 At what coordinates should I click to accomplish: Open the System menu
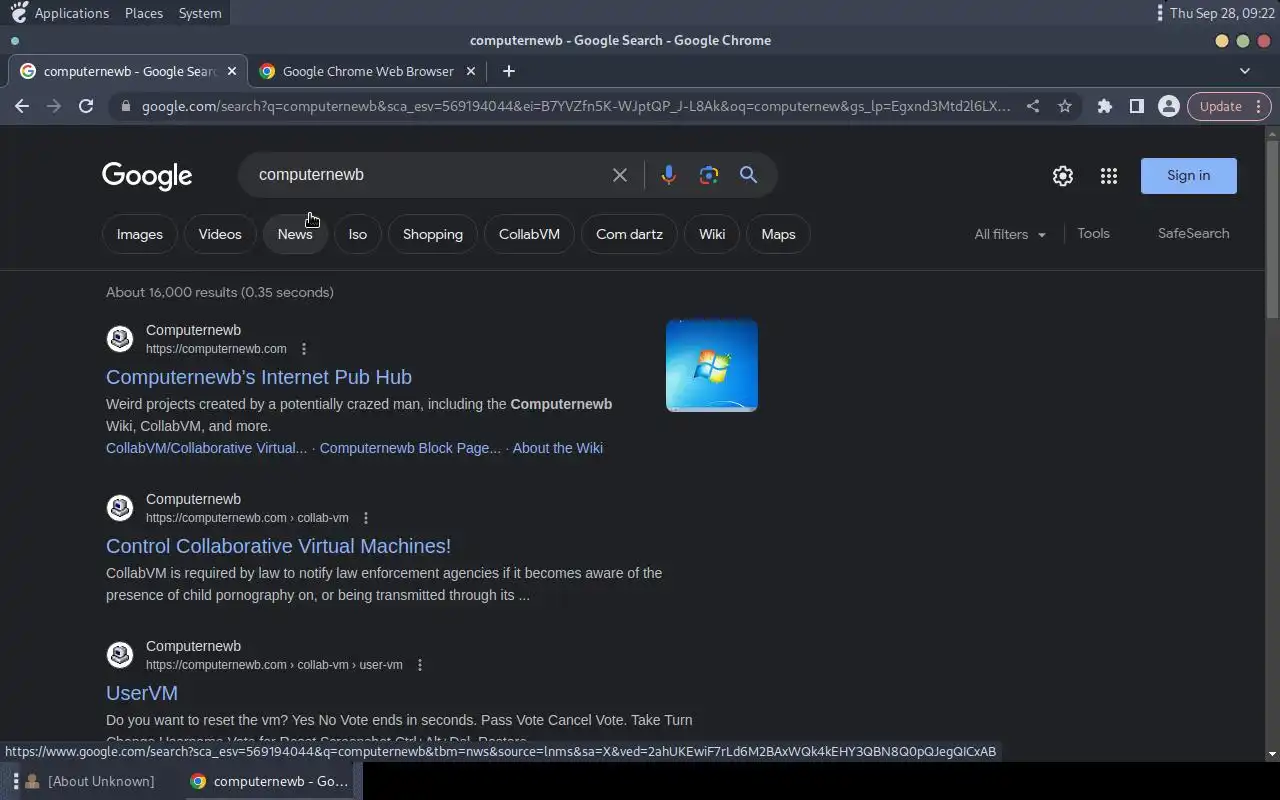[200, 13]
